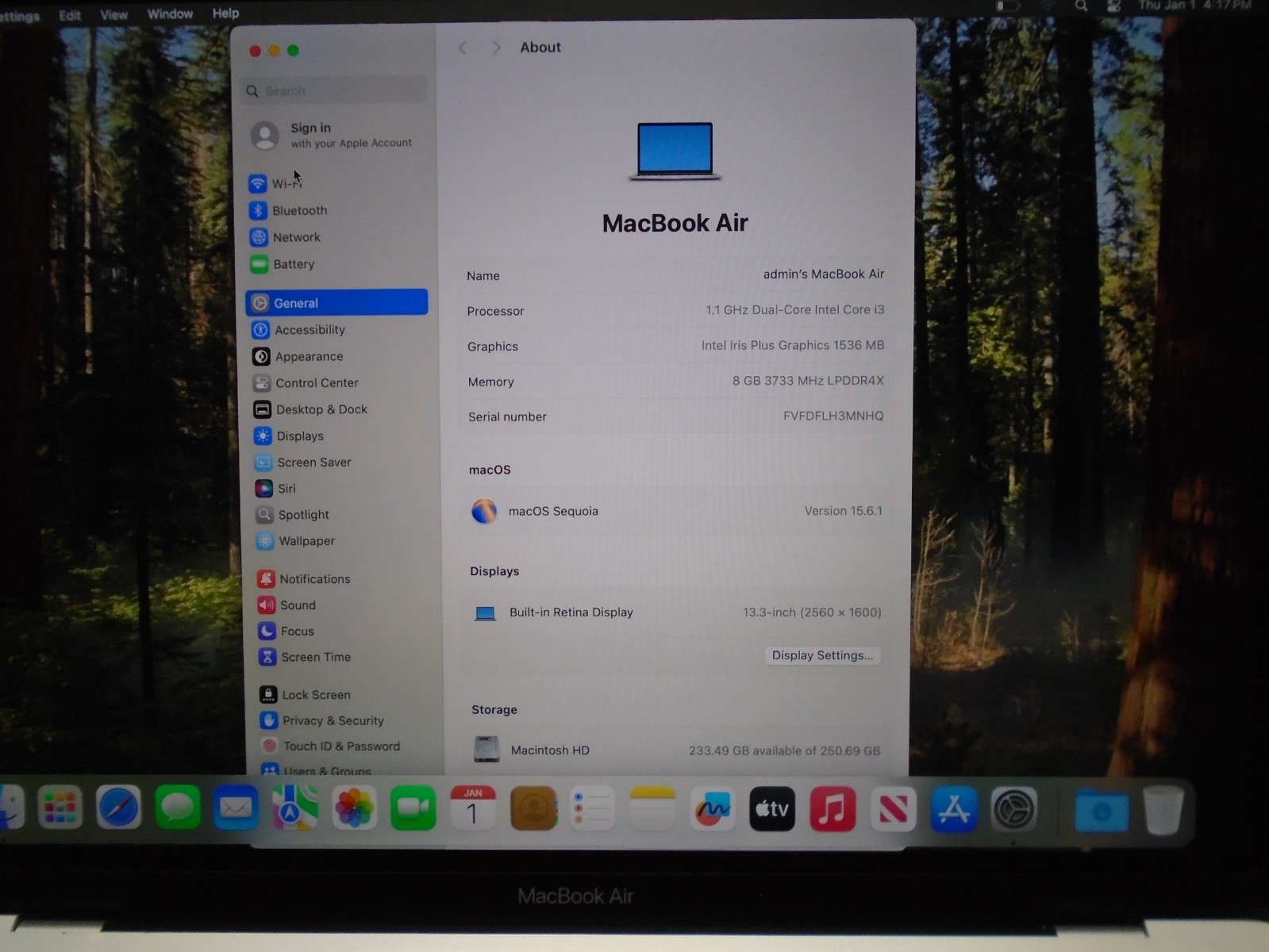Open the Help menu
The height and width of the screenshot is (952, 1269).
[x=225, y=13]
